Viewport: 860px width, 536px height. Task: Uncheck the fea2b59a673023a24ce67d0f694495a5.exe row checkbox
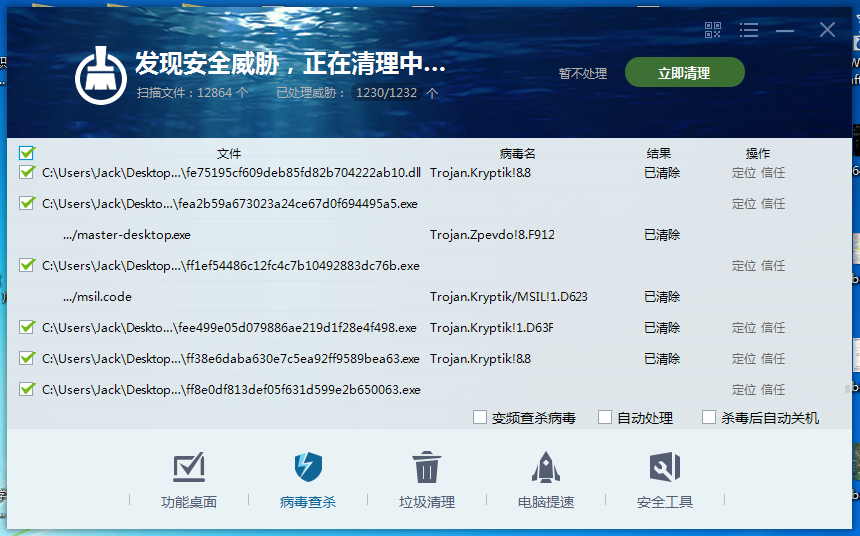point(26,203)
